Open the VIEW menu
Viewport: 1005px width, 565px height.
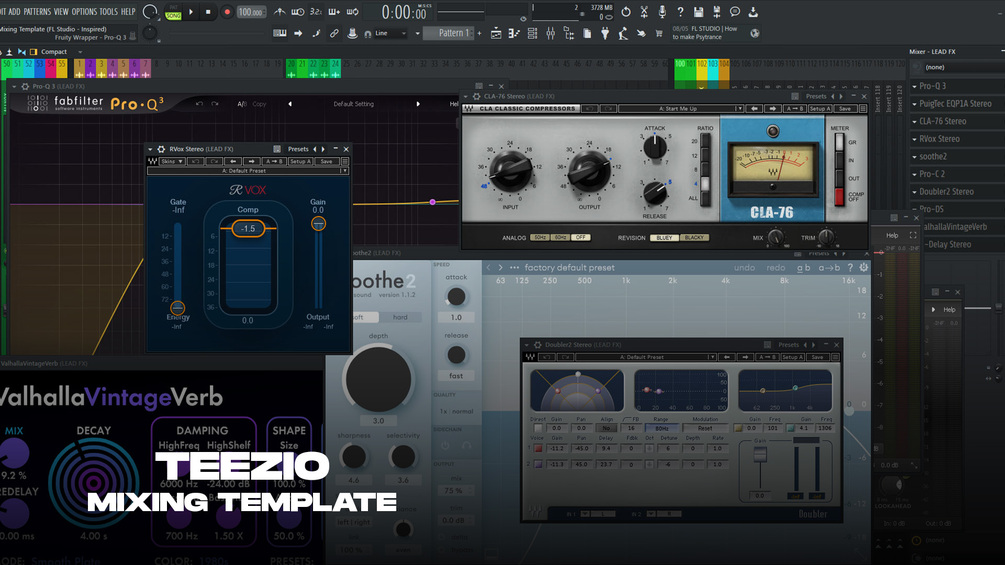point(61,12)
